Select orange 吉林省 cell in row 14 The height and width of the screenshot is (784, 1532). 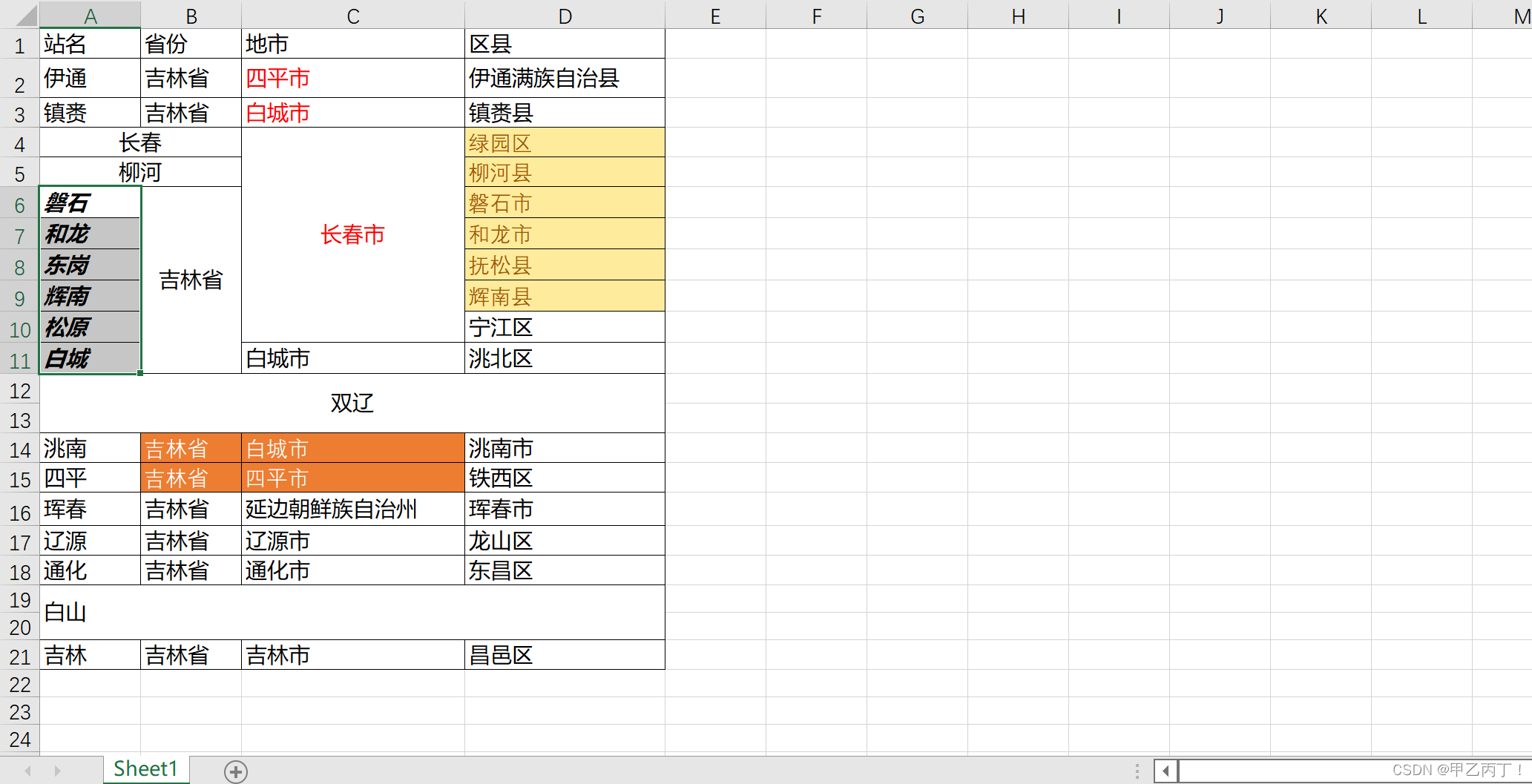click(x=191, y=448)
